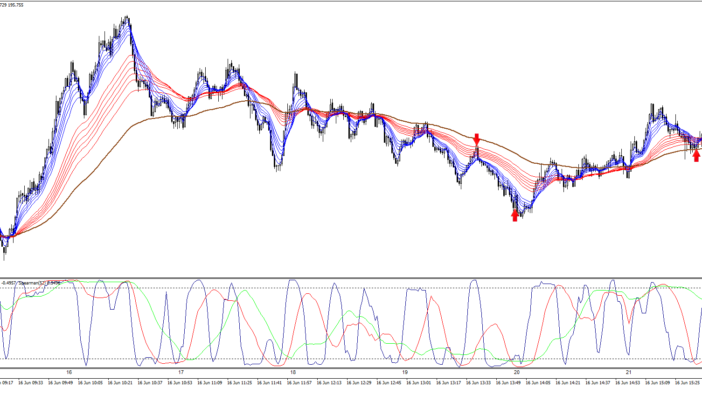
Task: Click the '20' period label on the scale
Action: pyautogui.click(x=517, y=372)
